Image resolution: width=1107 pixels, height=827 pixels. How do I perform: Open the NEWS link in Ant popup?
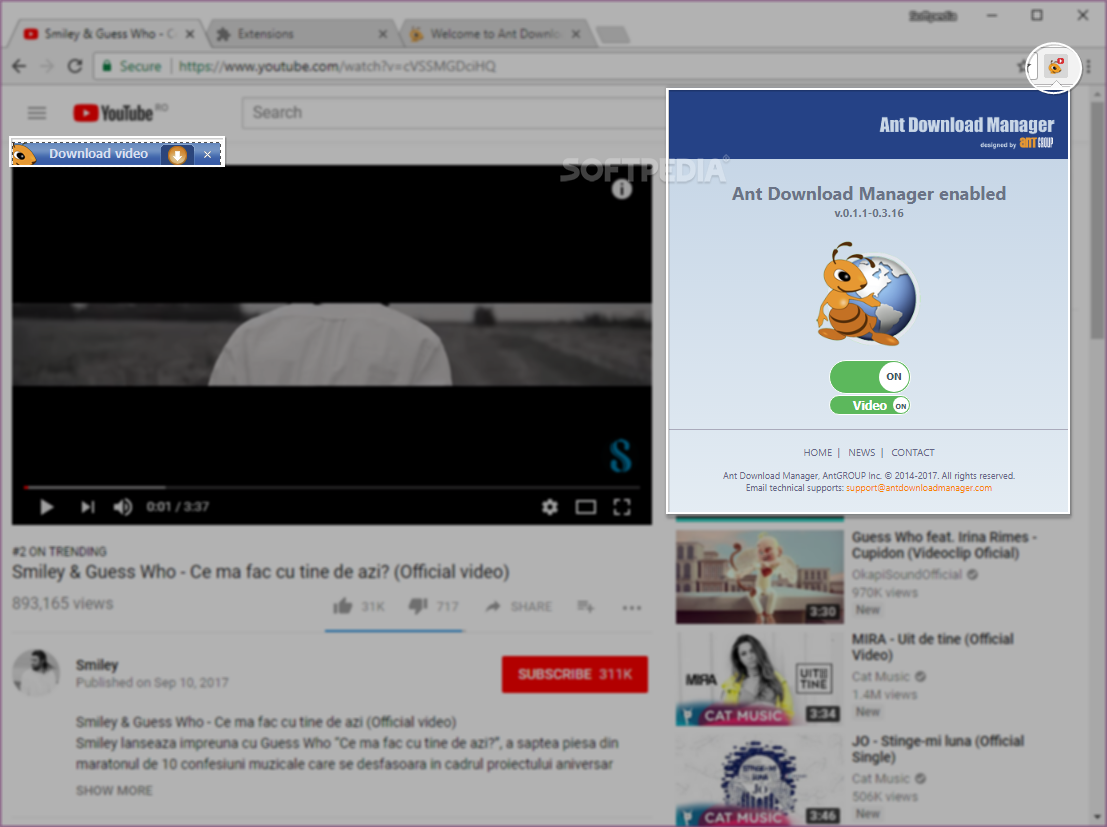point(861,453)
